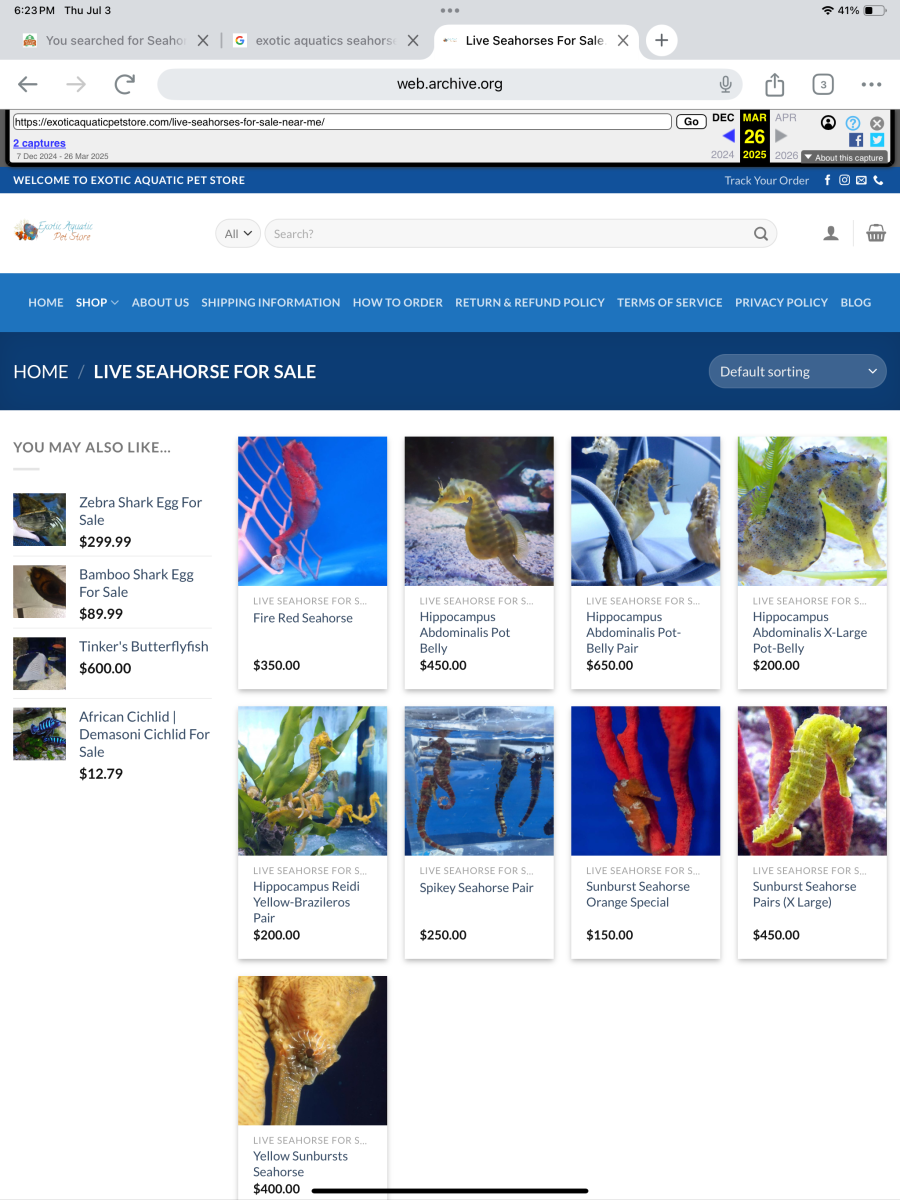Click HOME in the breadcrumb
The image size is (900, 1200).
point(41,371)
